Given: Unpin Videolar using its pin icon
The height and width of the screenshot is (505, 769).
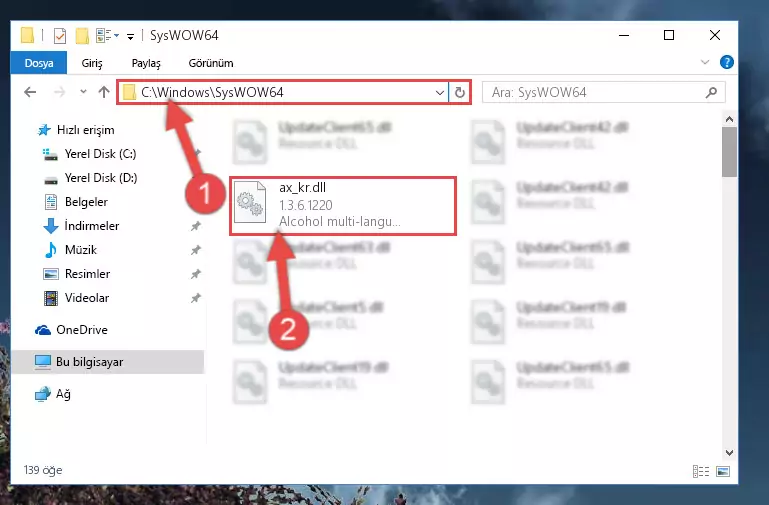Looking at the screenshot, I should [196, 298].
